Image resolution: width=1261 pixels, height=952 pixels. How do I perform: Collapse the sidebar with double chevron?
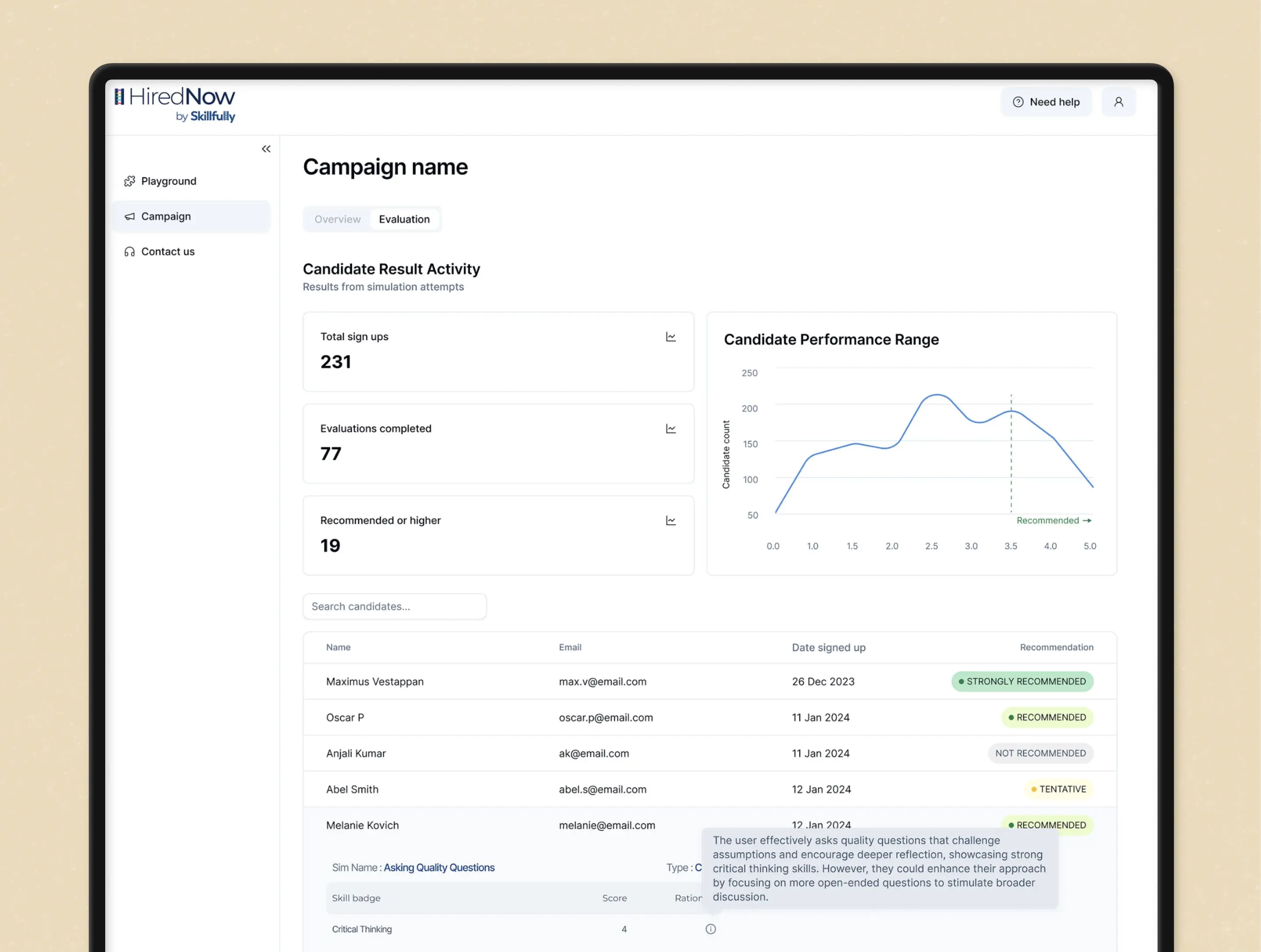point(266,149)
